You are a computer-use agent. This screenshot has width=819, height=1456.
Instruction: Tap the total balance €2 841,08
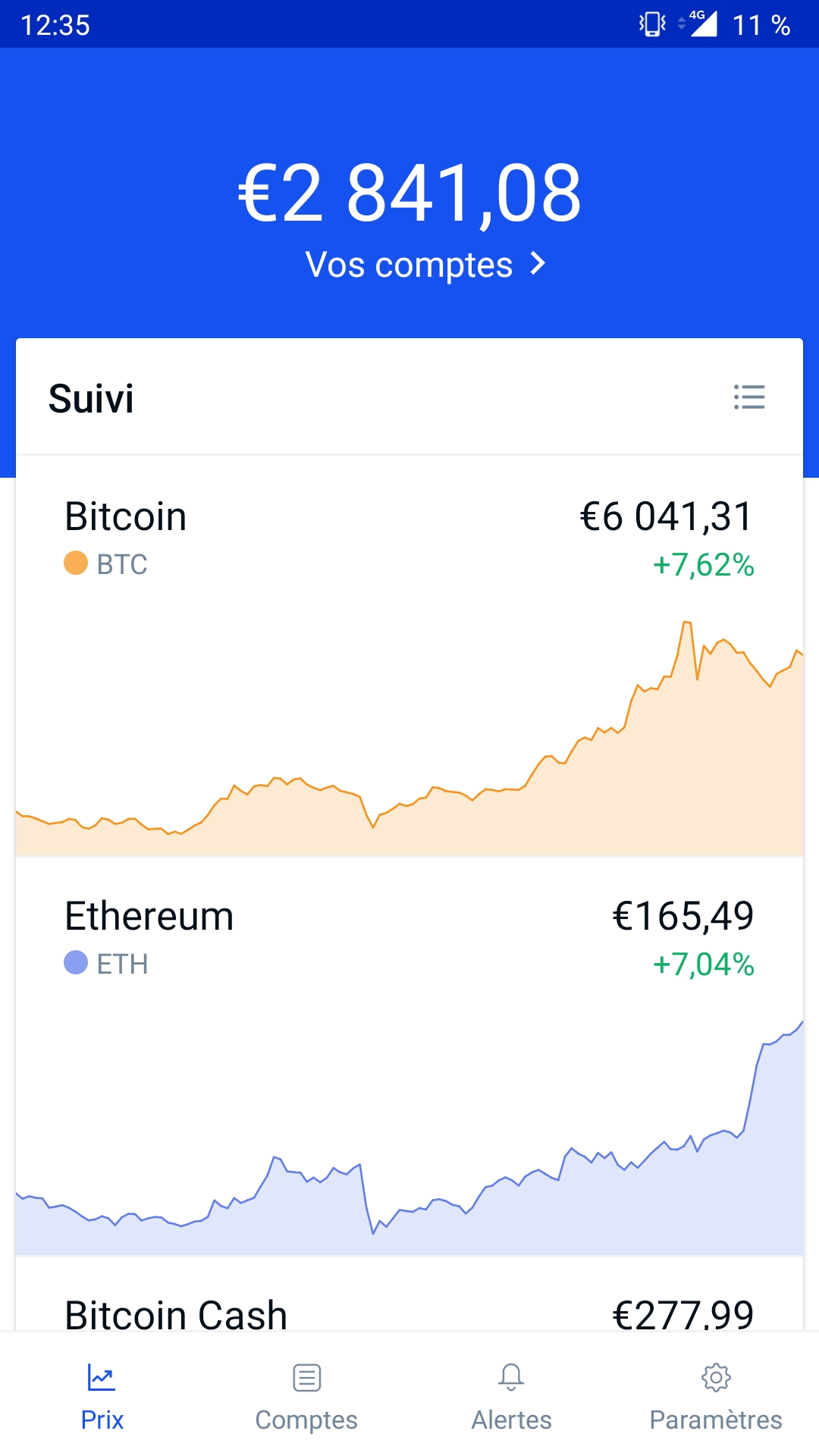tap(409, 194)
